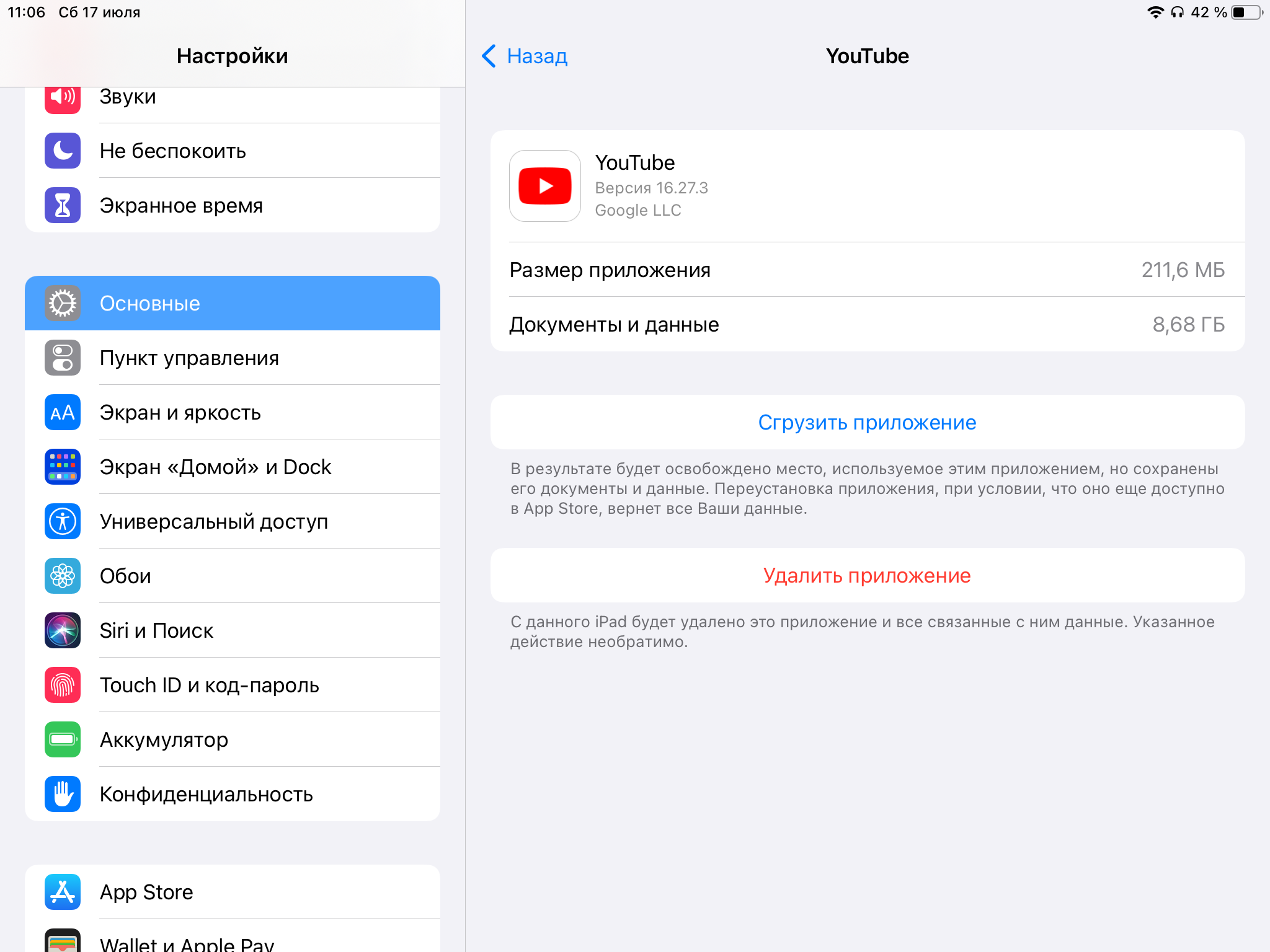Select Основные in the sidebar

(233, 303)
